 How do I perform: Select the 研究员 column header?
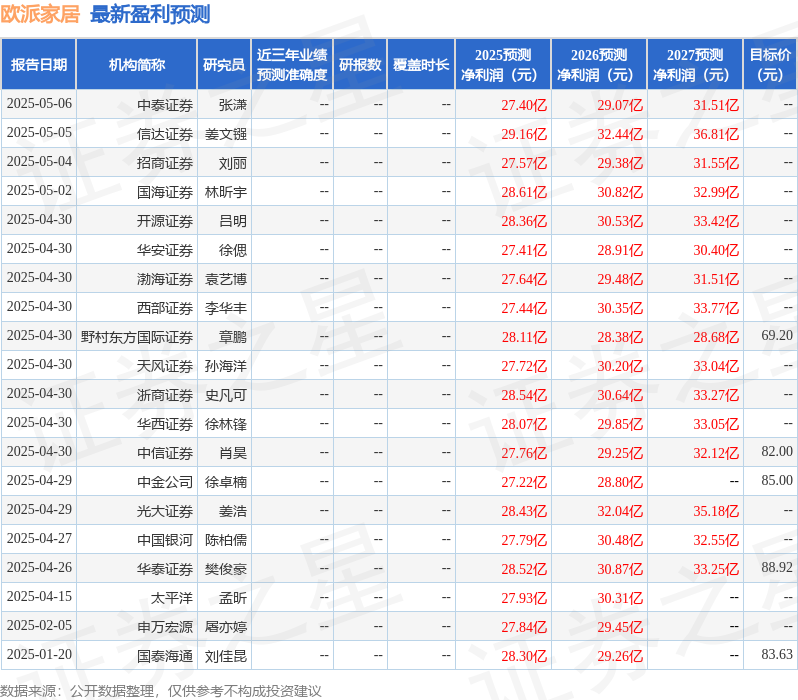[224, 65]
